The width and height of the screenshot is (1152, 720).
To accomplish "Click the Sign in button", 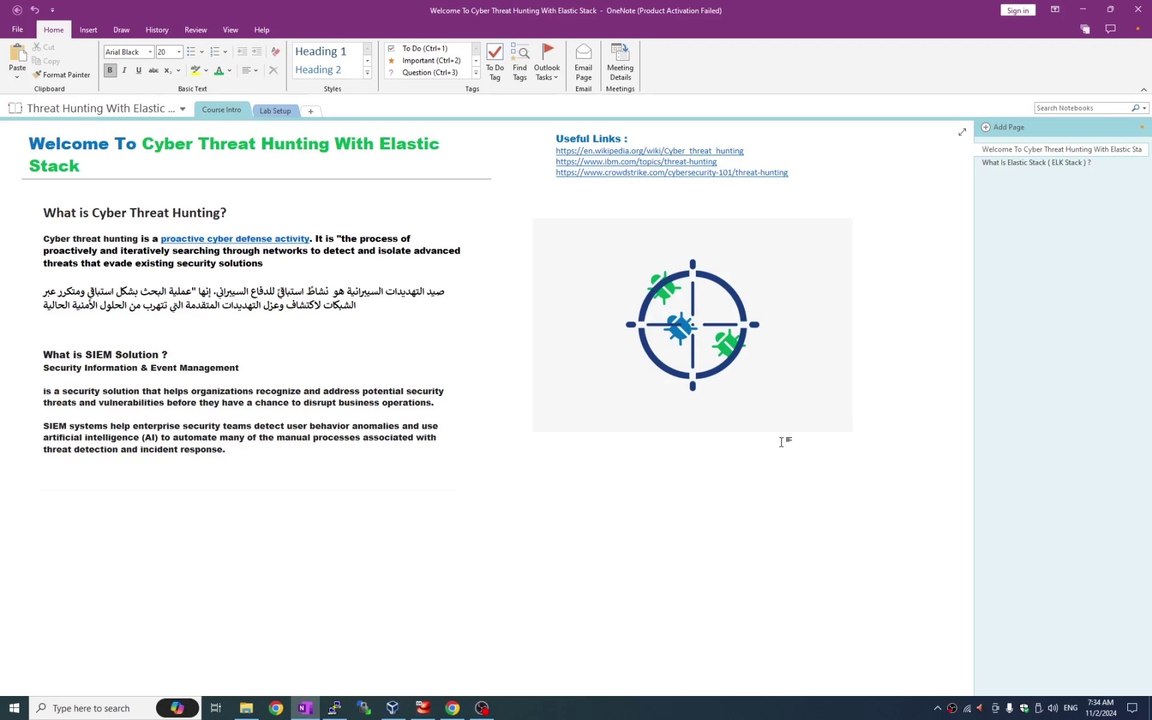I will (1018, 10).
